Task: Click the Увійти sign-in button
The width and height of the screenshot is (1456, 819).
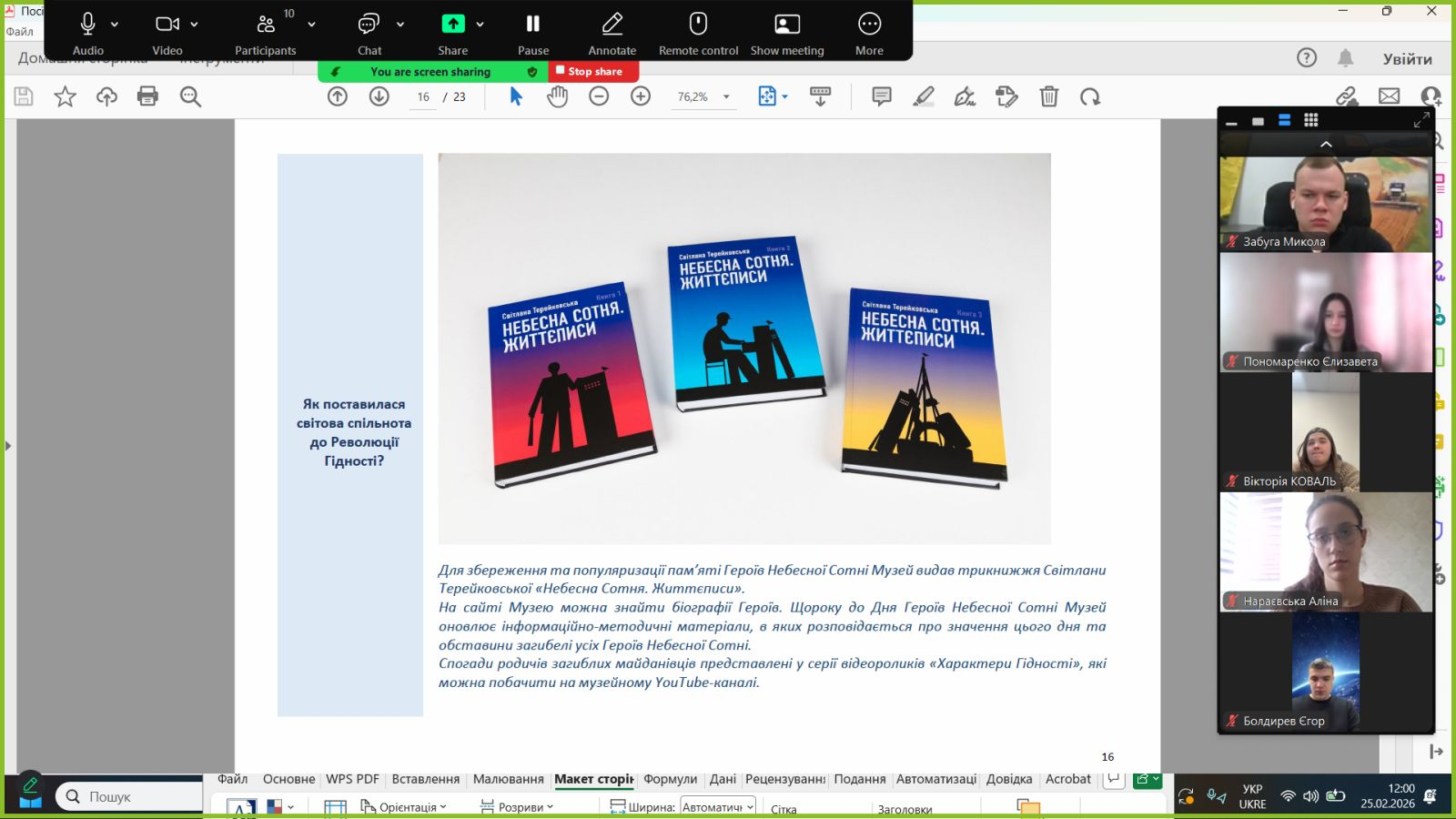Action: 1407,59
